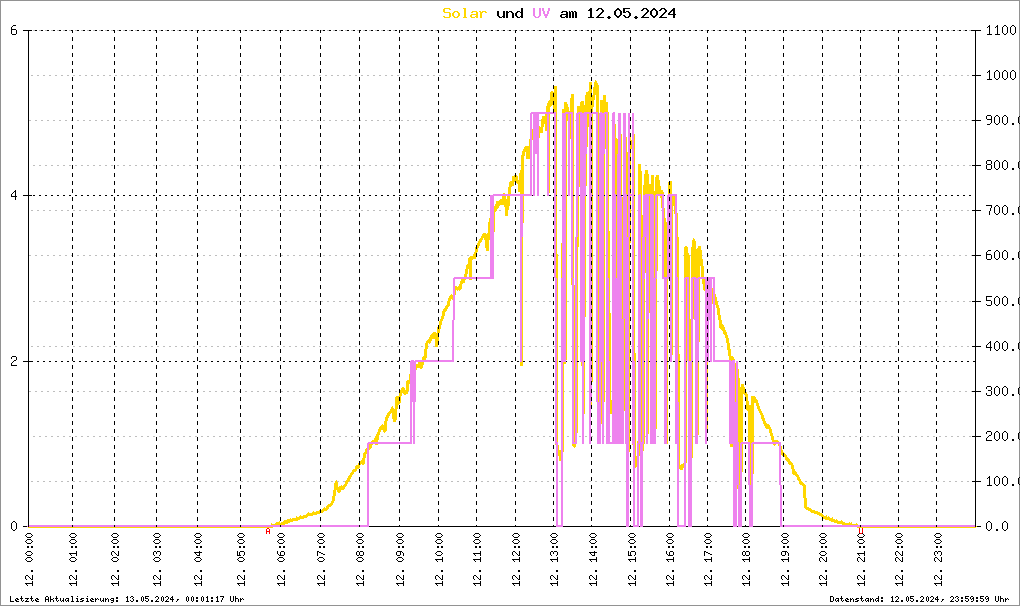This screenshot has height=606, width=1020.
Task: Click the time label 12. 10:00
Action: point(439,560)
